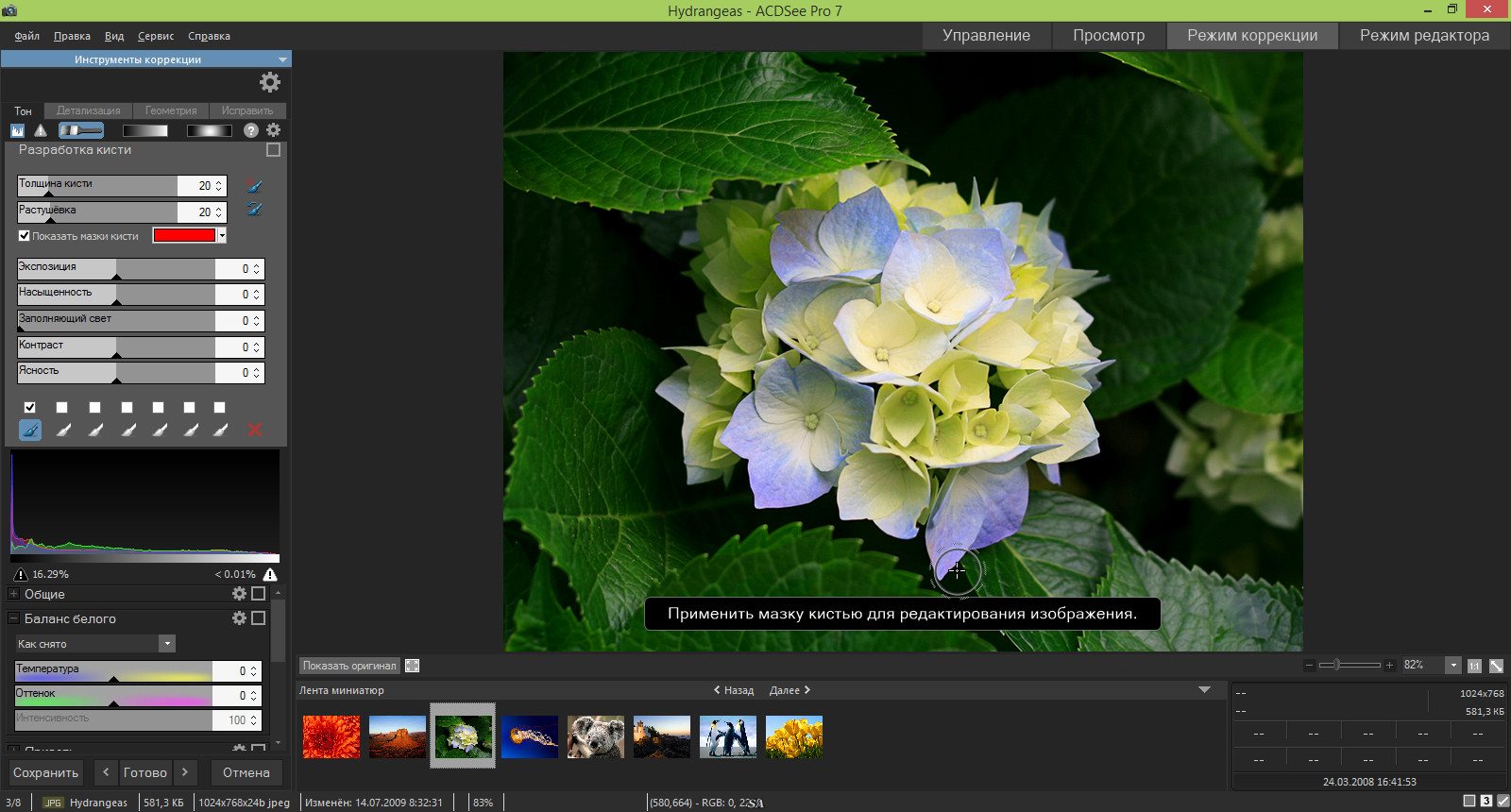Click the highlight clipping warning icon at <0.01%
Screen dimensions: 1511x812
click(270, 574)
